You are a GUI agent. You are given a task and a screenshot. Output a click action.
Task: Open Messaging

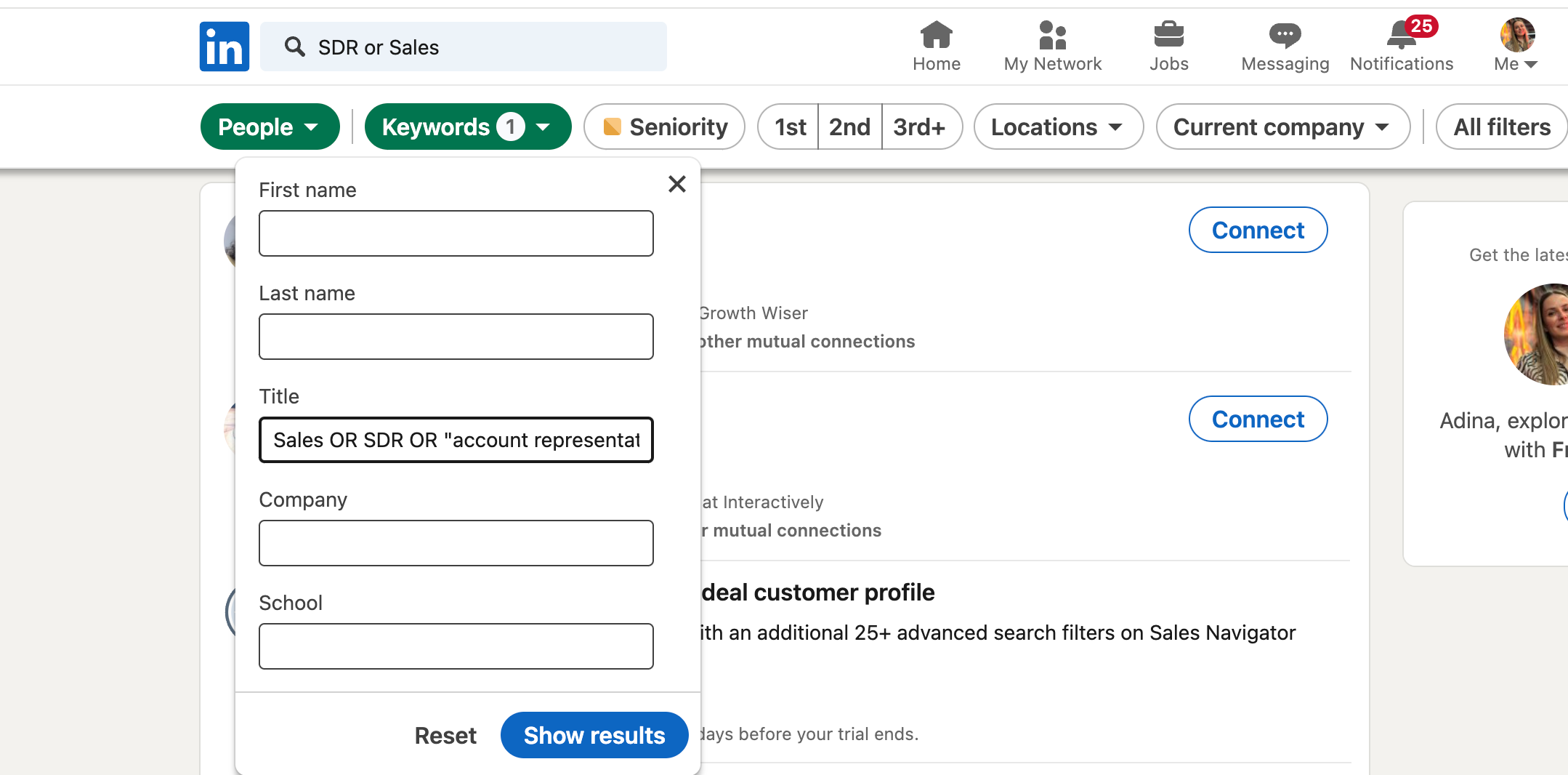click(x=1284, y=44)
